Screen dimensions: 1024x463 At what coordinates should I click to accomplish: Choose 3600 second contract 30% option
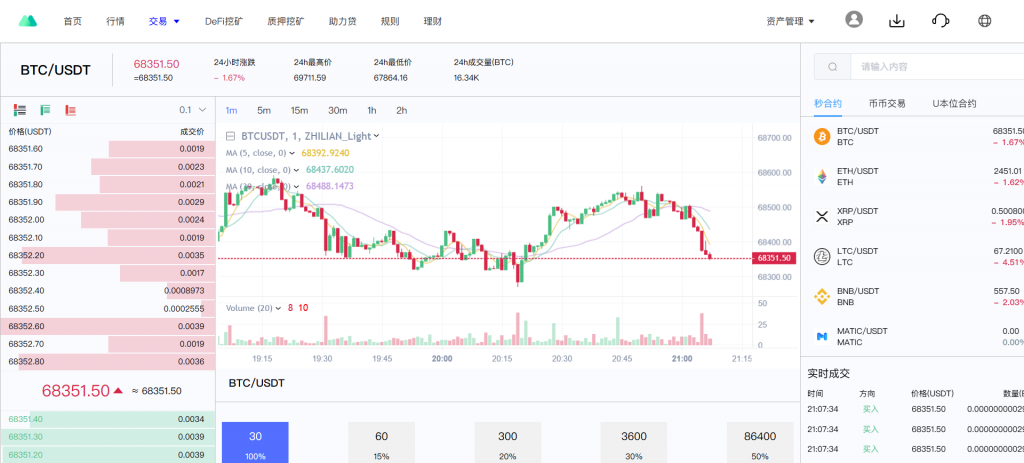click(x=633, y=443)
